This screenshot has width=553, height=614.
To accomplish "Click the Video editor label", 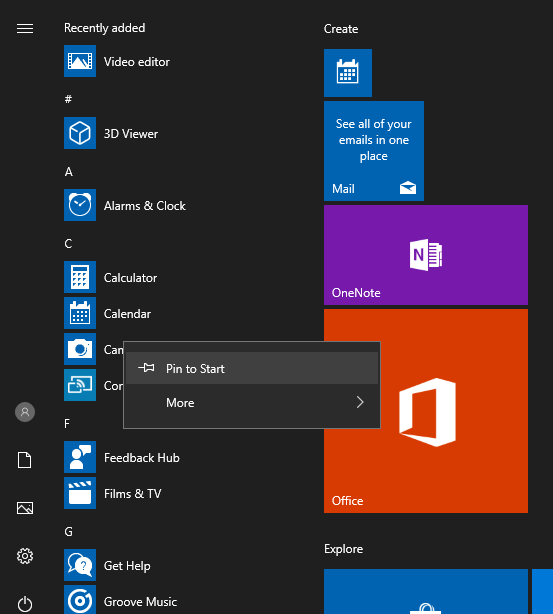I will (x=137, y=62).
